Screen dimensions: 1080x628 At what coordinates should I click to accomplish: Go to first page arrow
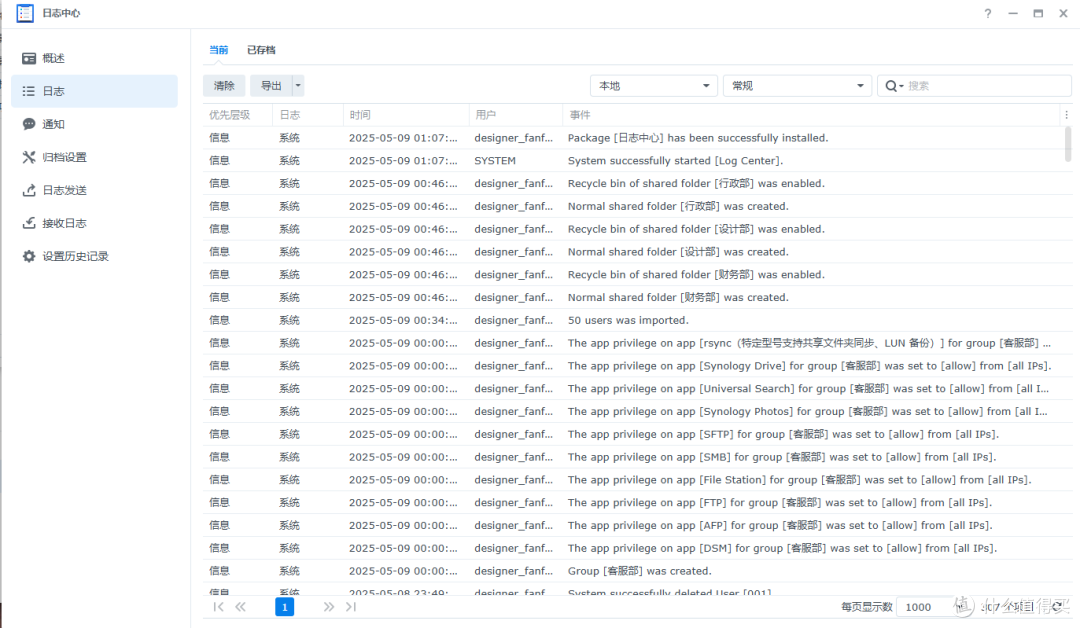(x=218, y=607)
